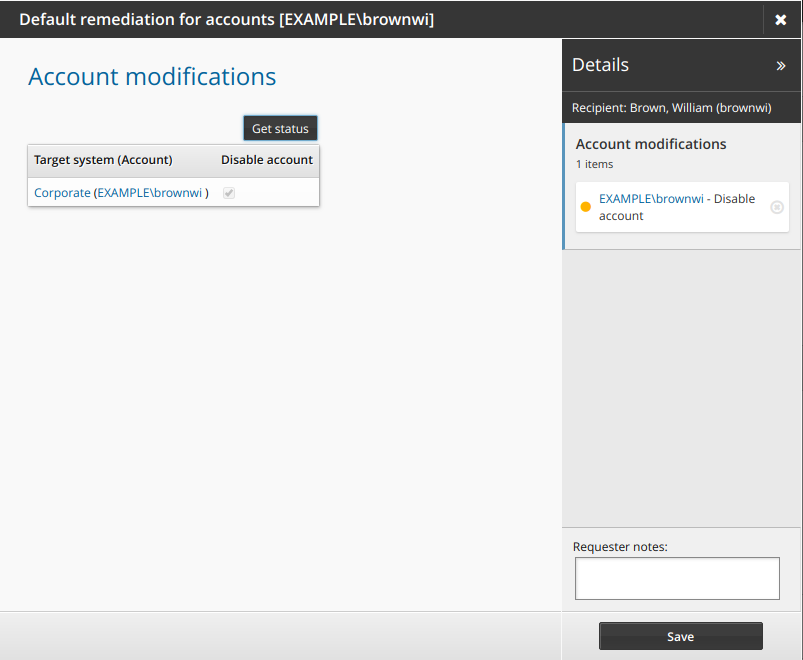Collapse the Details panel with the chevron
Screen dimensions: 803x660
[x=782, y=64]
